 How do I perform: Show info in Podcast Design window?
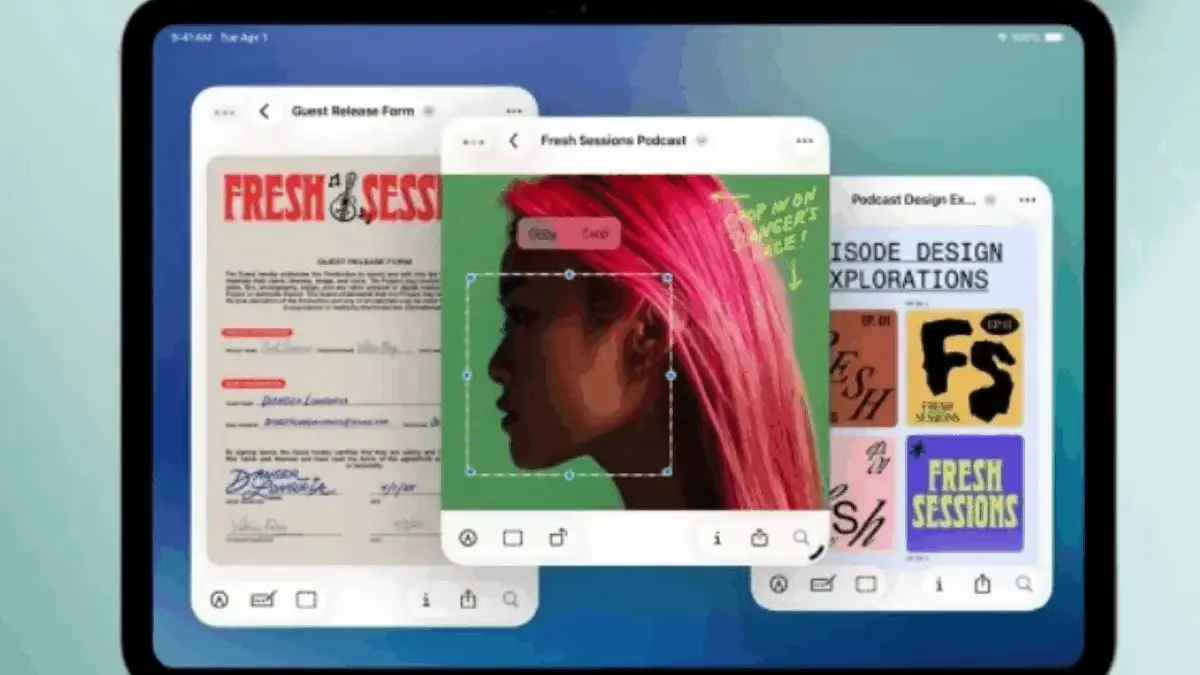939,584
